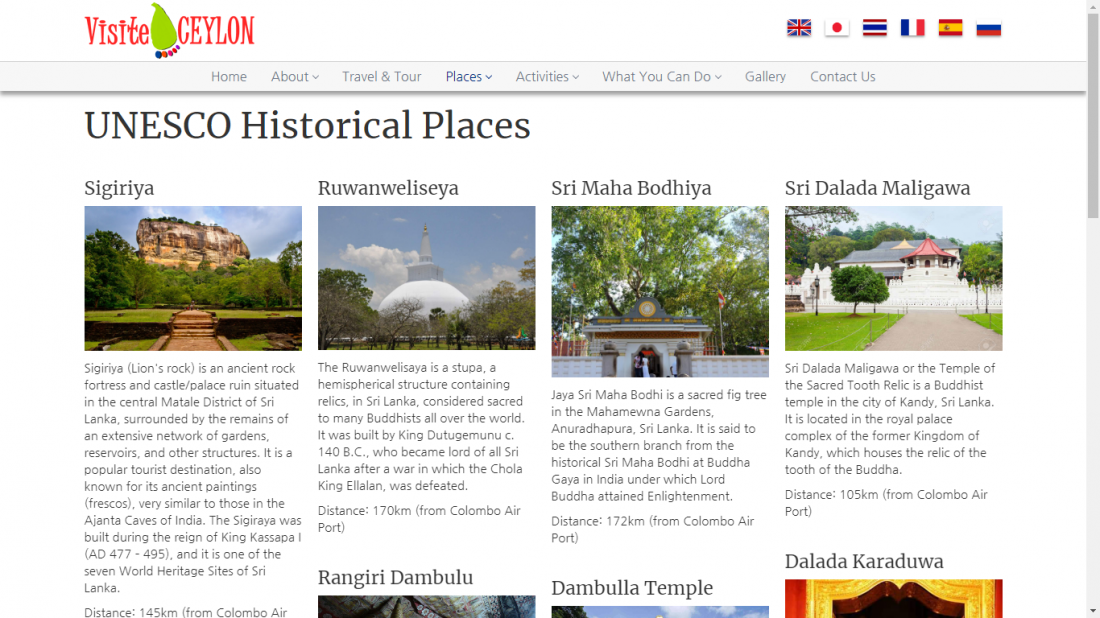Click the page's vertical scrollbar thumb

coord(1093,116)
